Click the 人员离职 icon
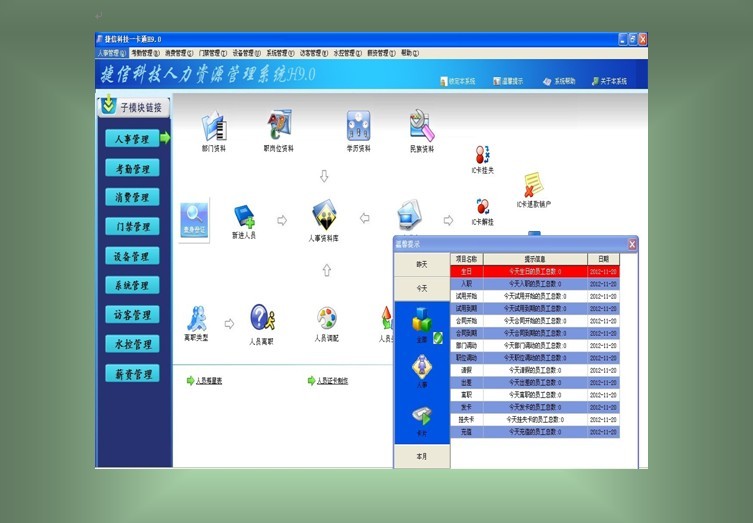The image size is (753, 523). pyautogui.click(x=262, y=320)
